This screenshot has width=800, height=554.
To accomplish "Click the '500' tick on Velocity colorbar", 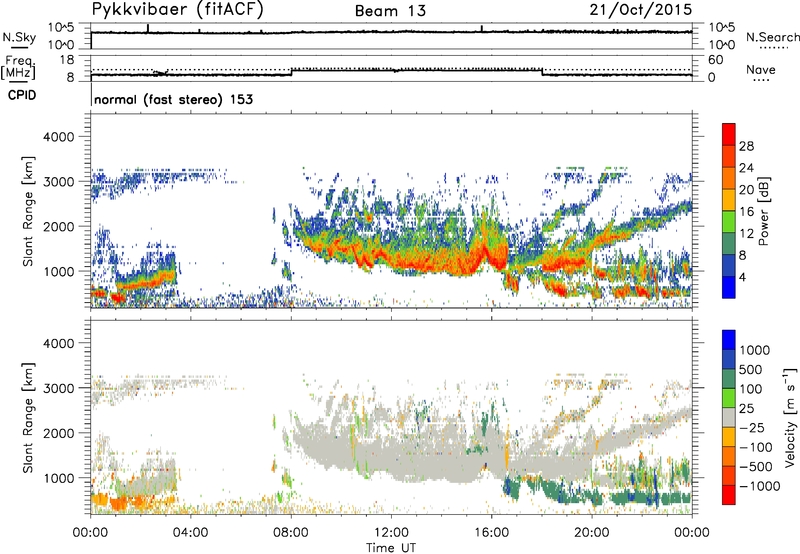I will (751, 369).
